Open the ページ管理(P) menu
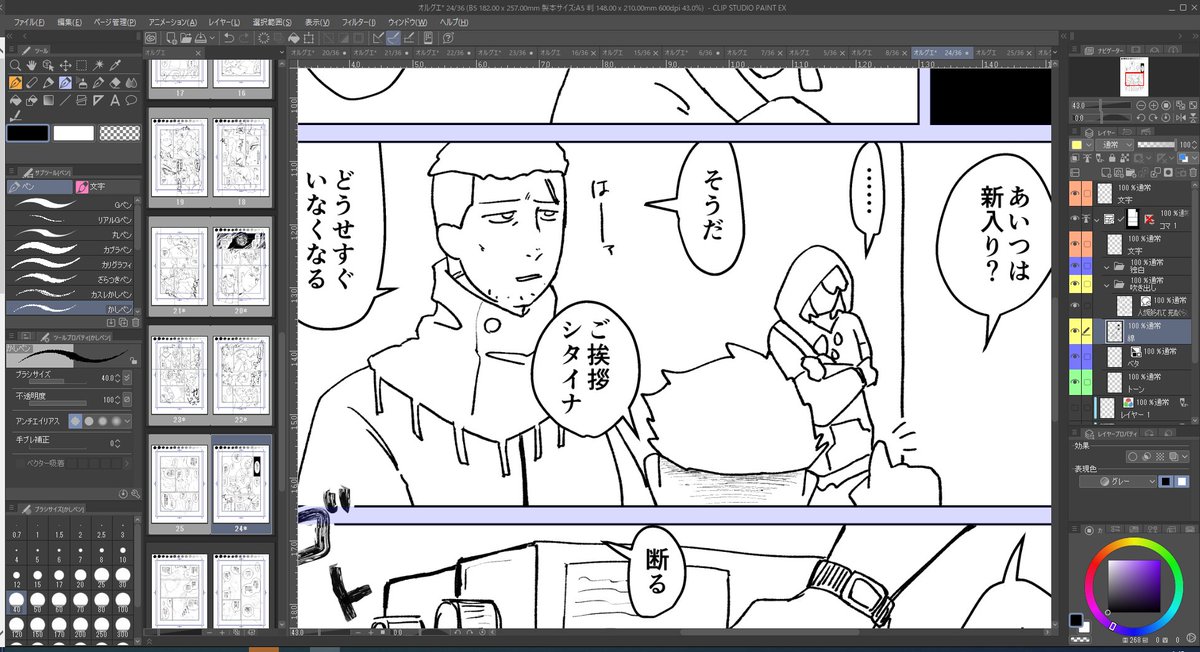This screenshot has height=652, width=1200. (x=114, y=21)
